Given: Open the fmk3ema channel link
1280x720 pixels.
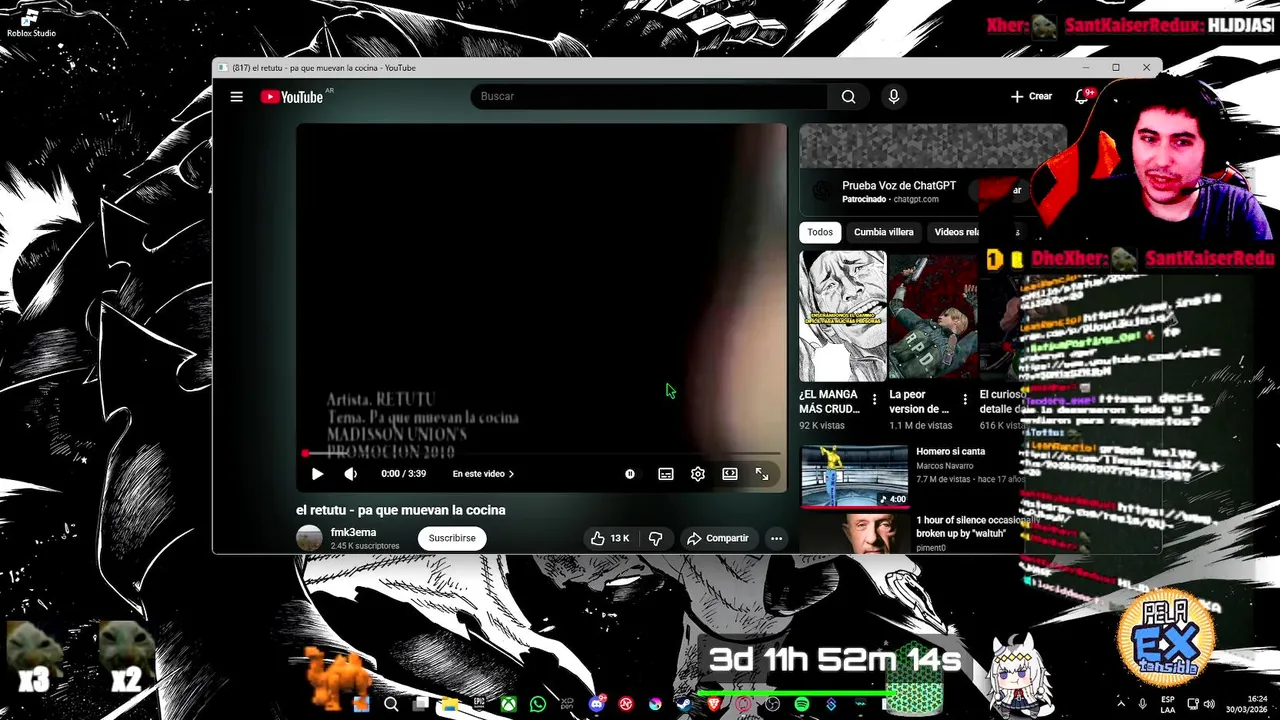Looking at the screenshot, I should point(353,533).
